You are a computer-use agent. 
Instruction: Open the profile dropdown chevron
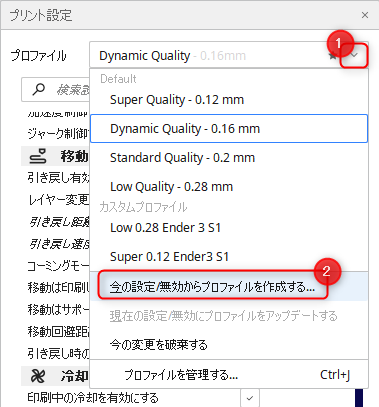tap(354, 55)
